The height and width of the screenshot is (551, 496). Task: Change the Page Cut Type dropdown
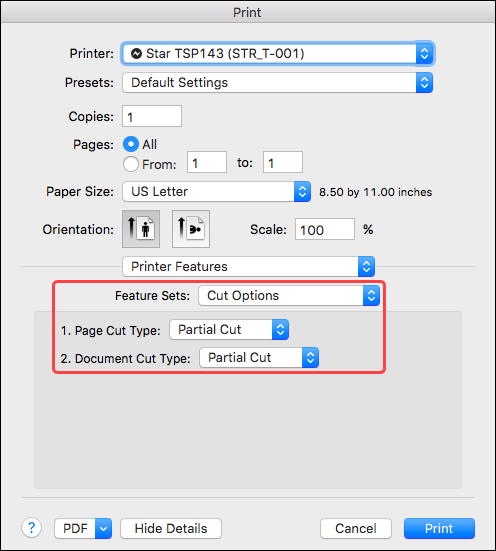[229, 330]
